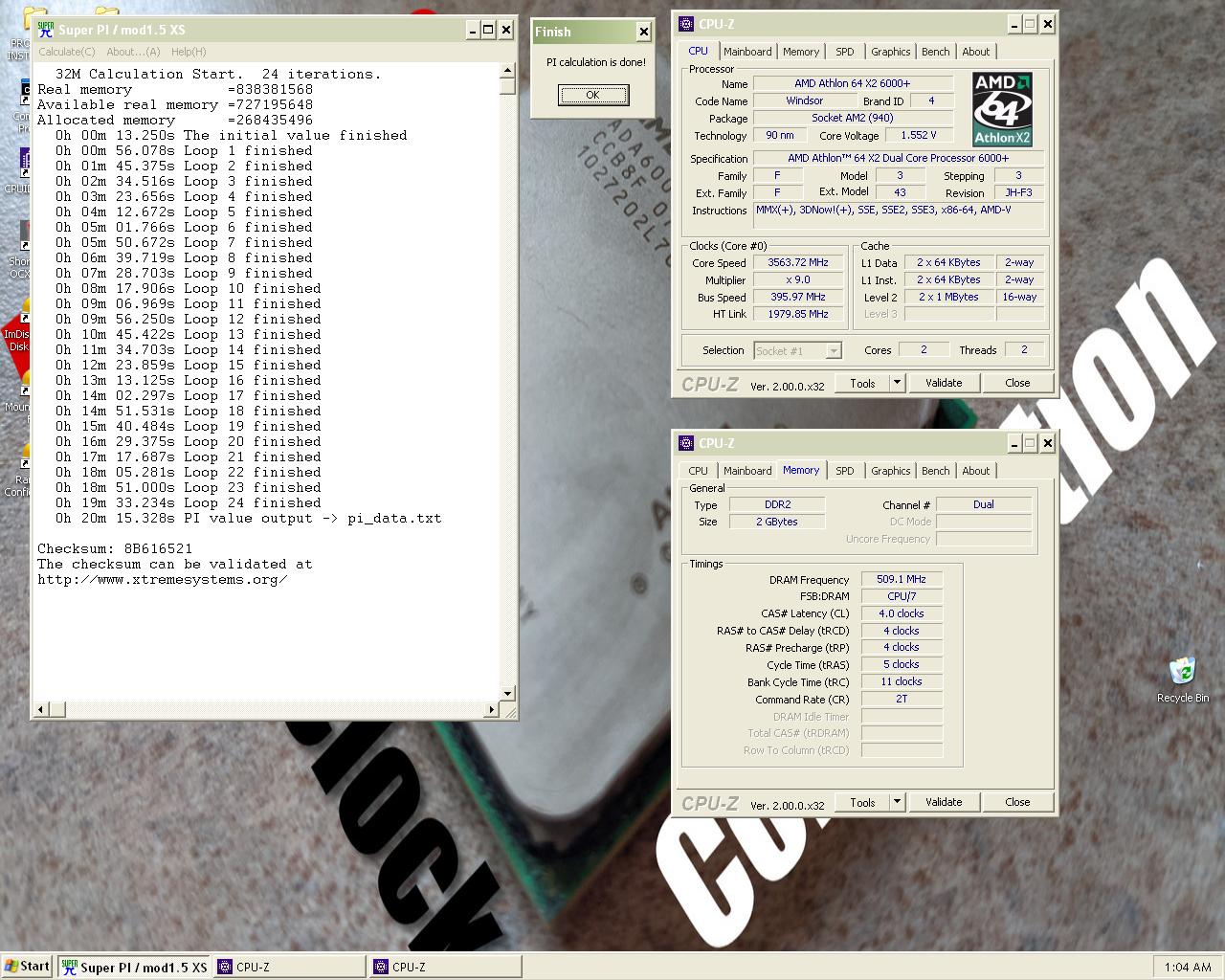Close the Finish dialog
Viewport: 1225px width, 980px height.
pos(643,32)
